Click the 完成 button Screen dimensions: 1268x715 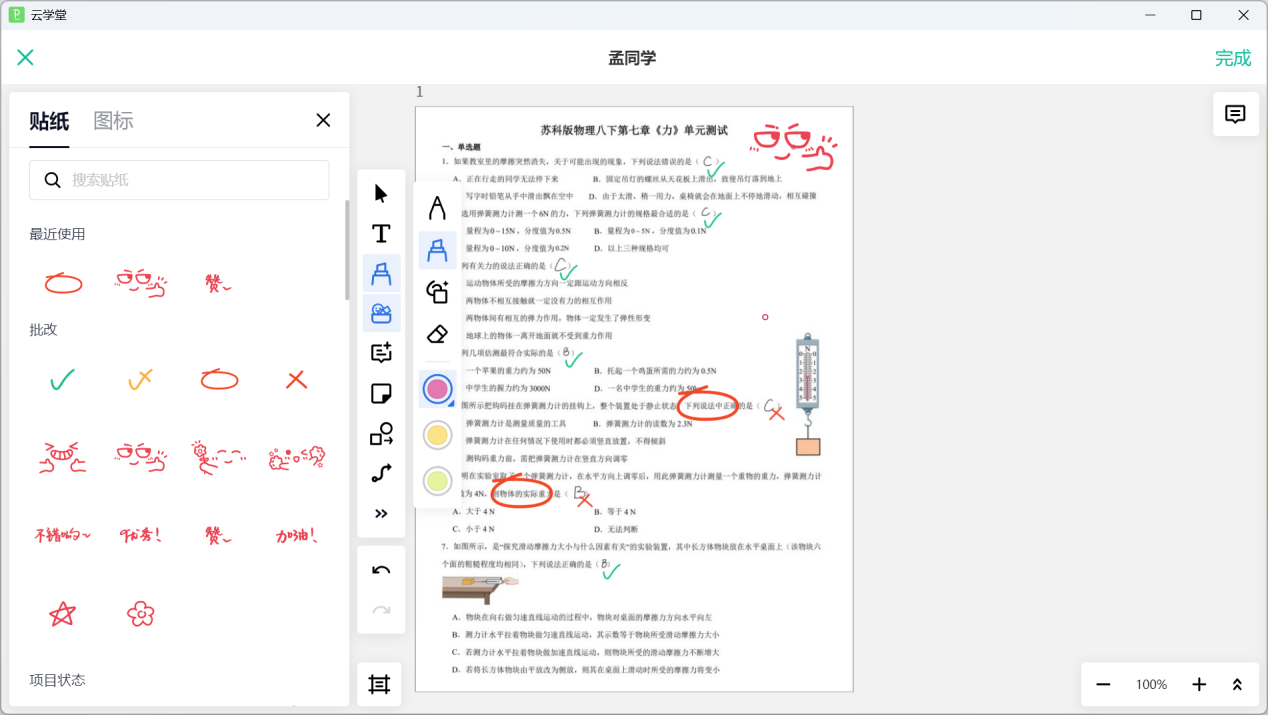click(x=1233, y=58)
